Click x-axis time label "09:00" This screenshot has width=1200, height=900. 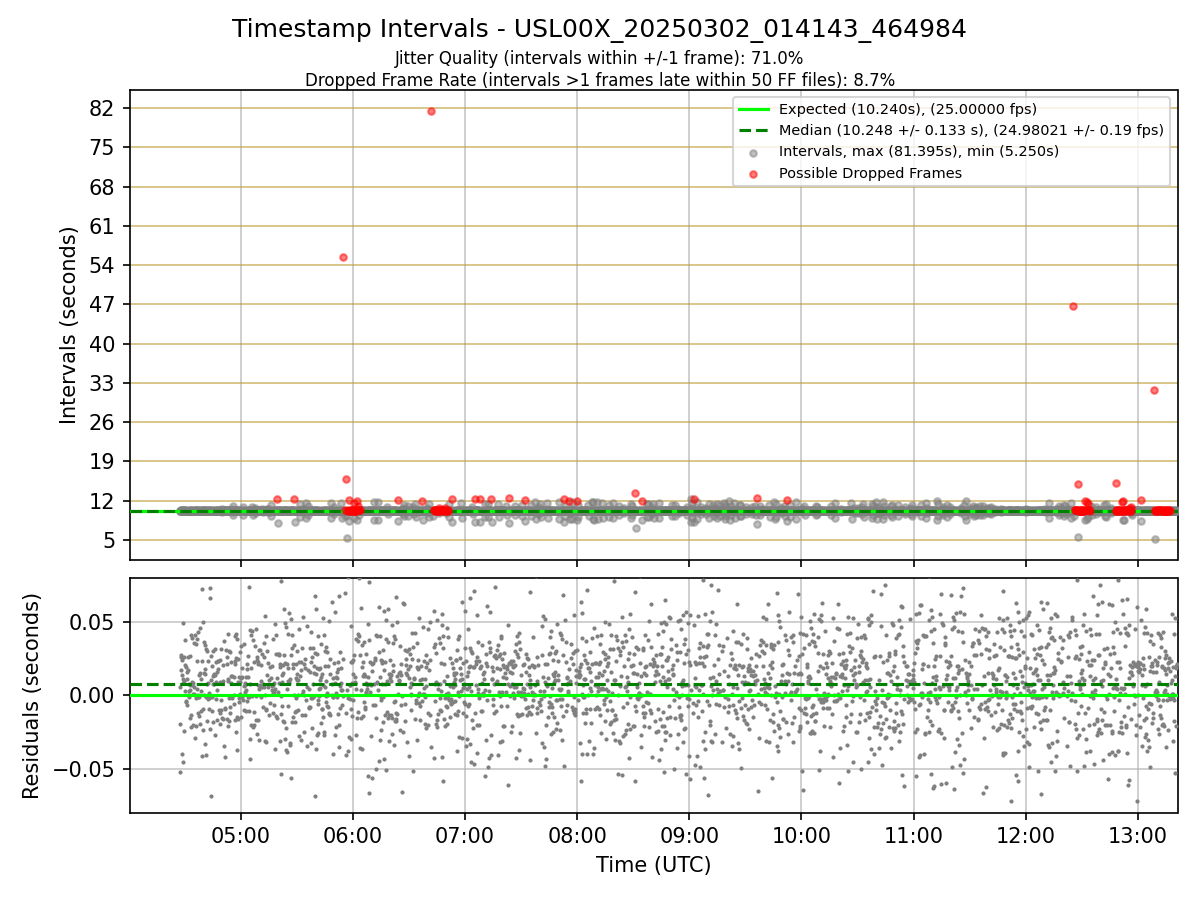pos(689,836)
